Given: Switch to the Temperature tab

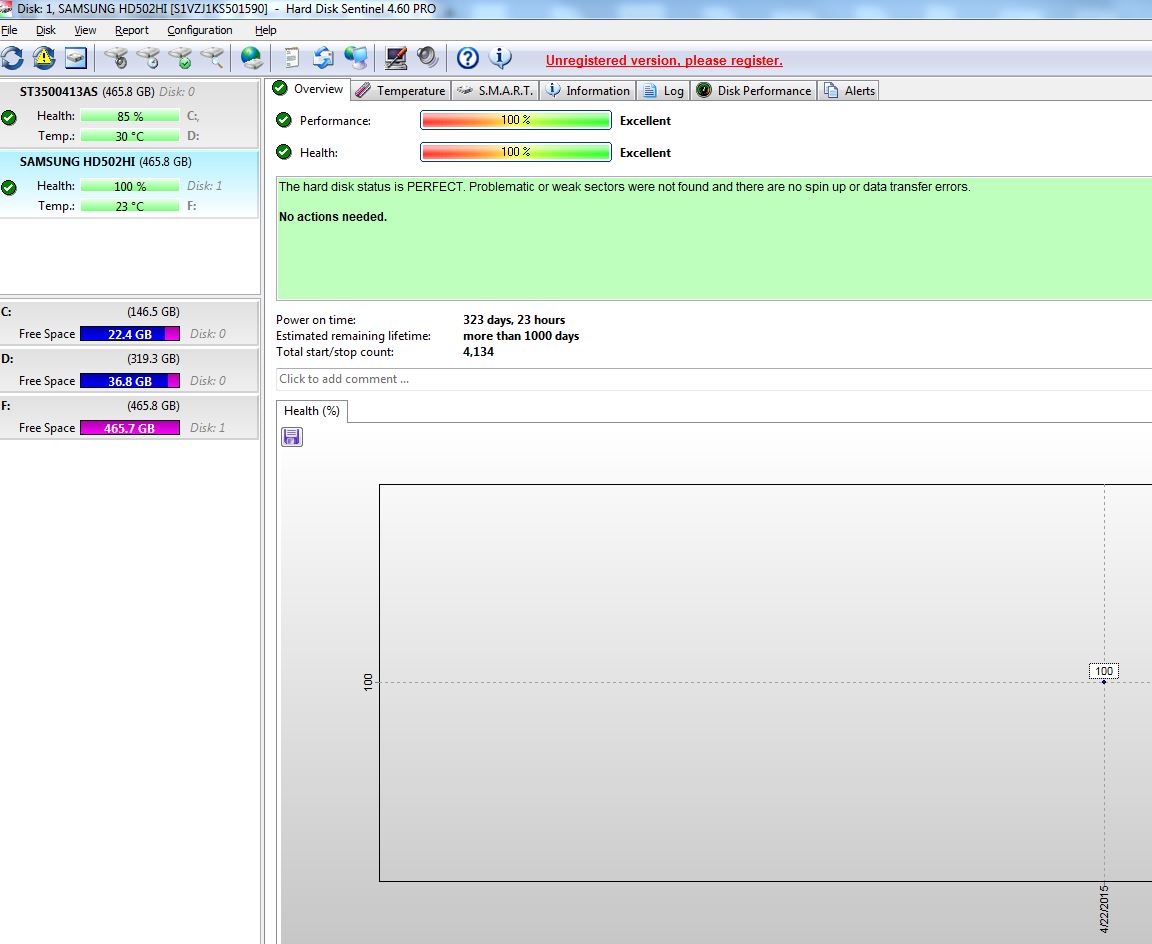Looking at the screenshot, I should click(401, 90).
